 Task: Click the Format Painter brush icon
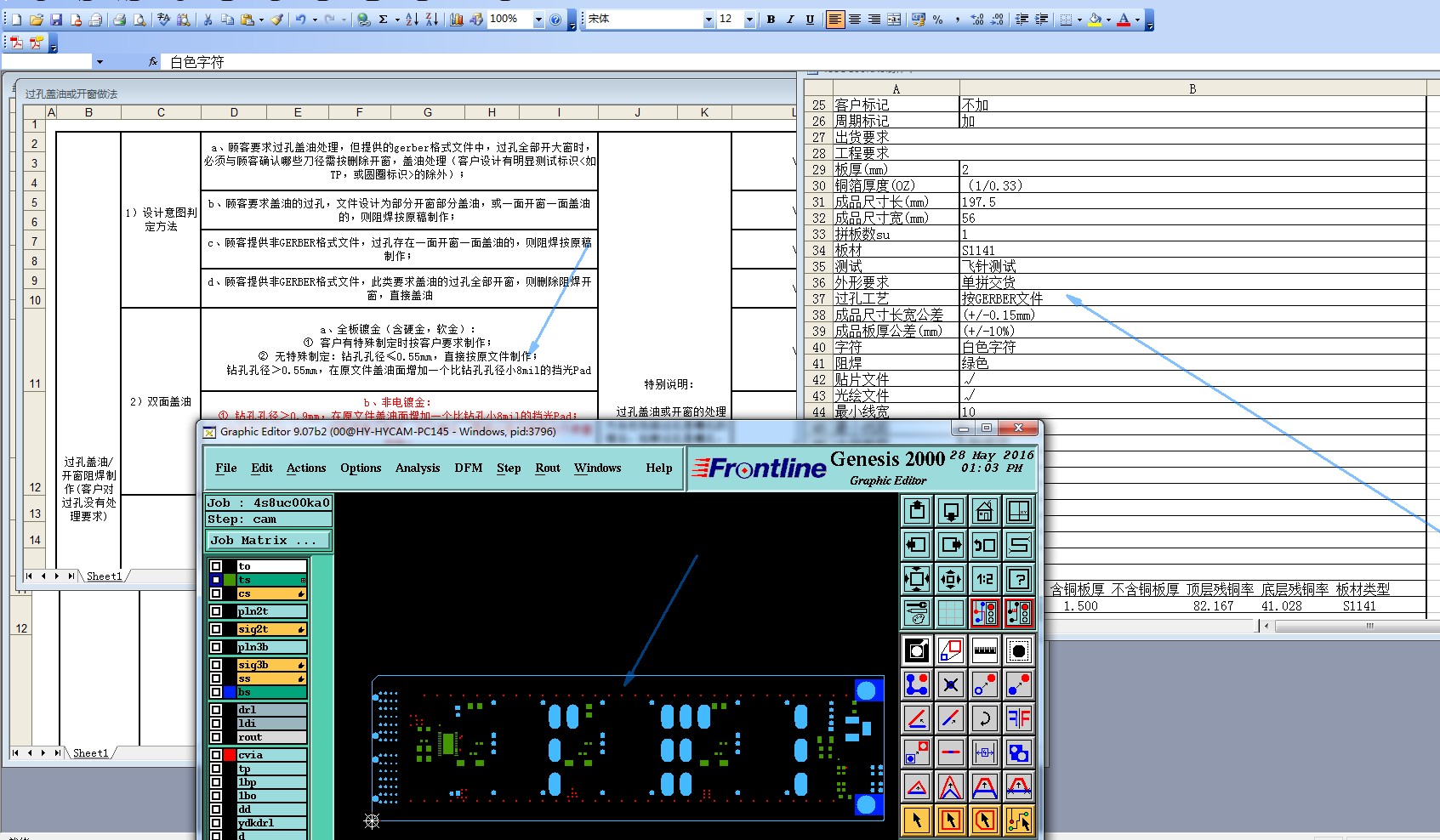pyautogui.click(x=276, y=20)
